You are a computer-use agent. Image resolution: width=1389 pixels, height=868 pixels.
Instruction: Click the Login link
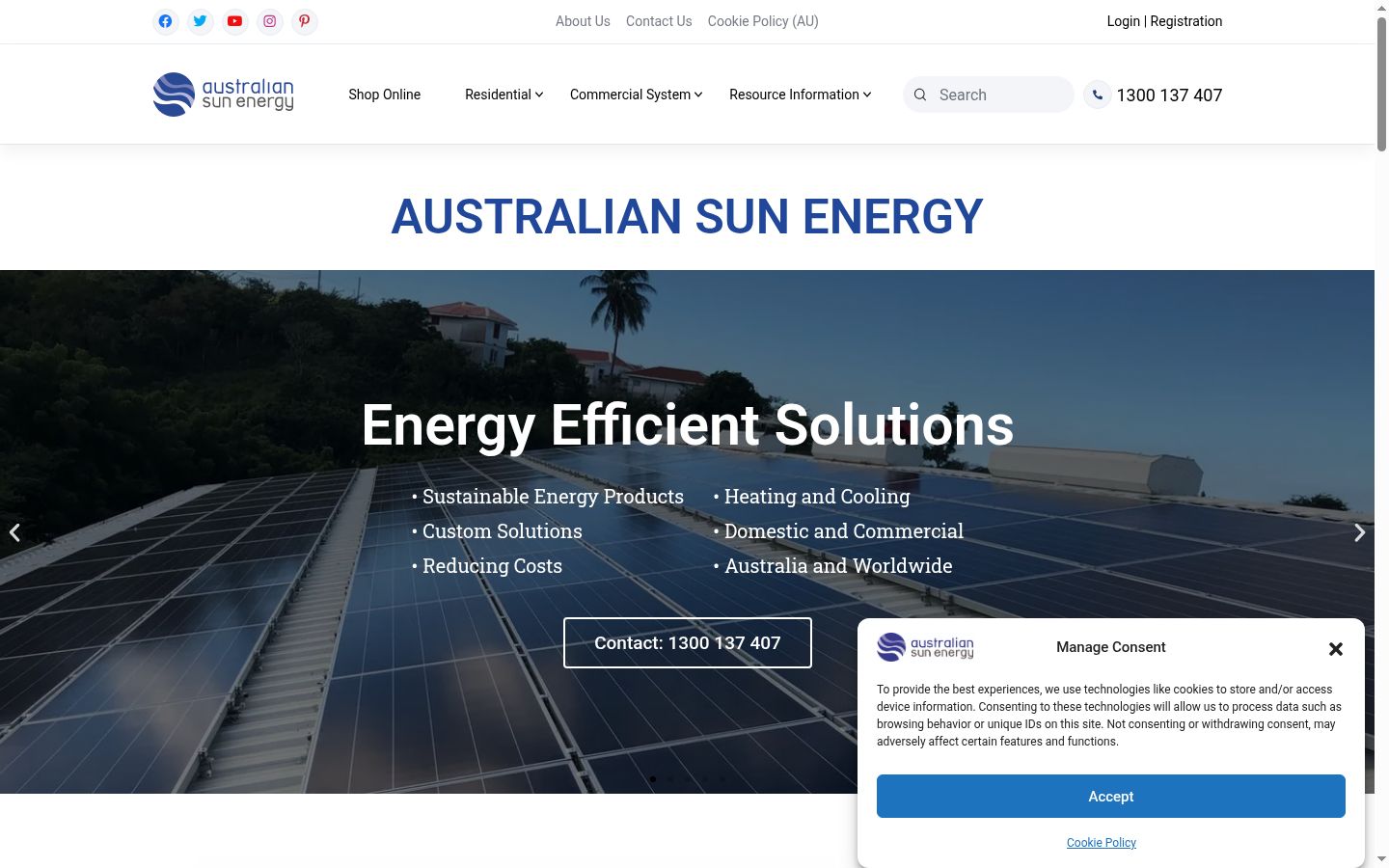[x=1124, y=21]
